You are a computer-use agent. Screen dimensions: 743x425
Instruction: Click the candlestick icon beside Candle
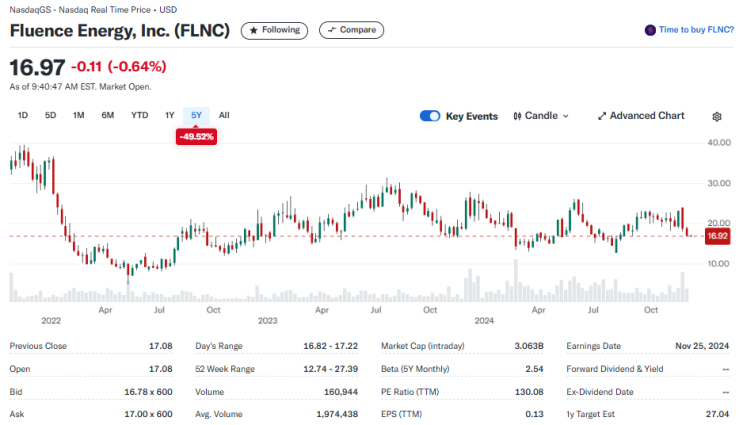tap(517, 116)
